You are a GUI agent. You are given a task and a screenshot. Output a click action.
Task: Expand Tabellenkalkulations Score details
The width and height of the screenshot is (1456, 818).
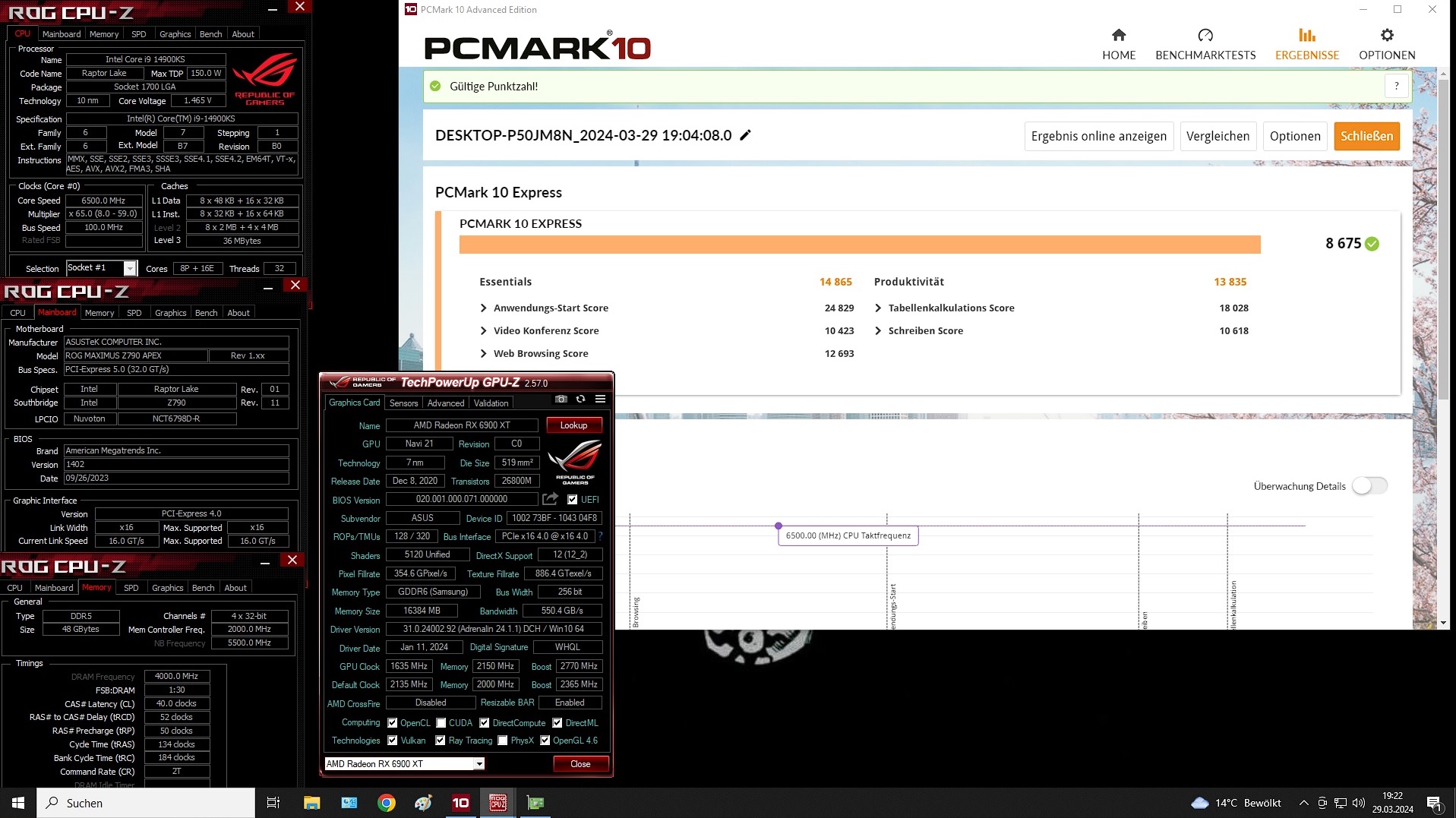click(878, 308)
